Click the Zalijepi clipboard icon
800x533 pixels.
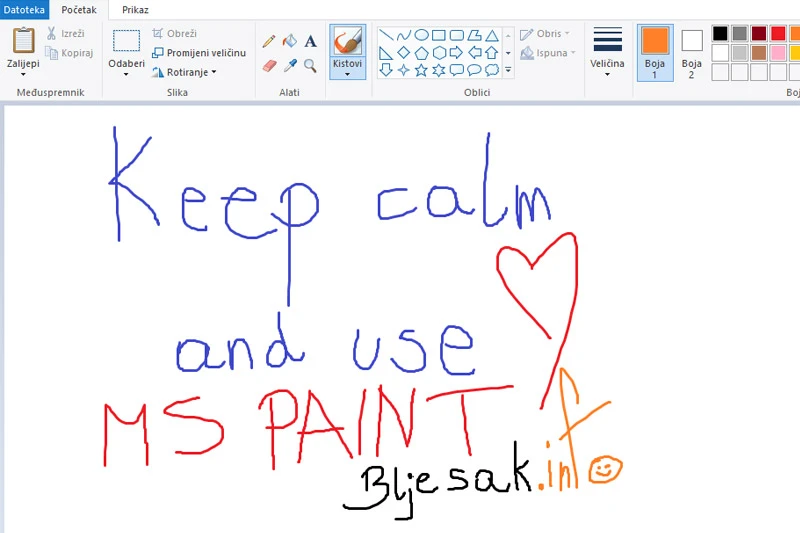point(23,40)
